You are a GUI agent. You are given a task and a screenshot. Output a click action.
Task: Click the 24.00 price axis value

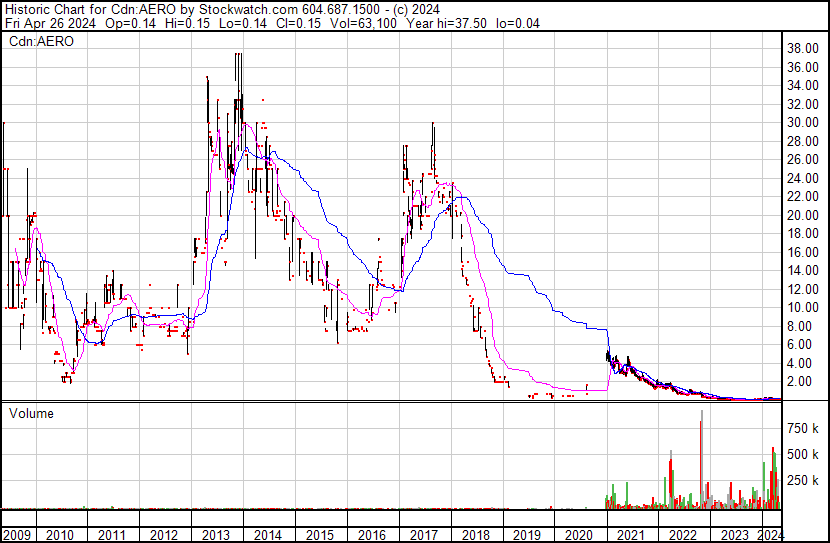[802, 178]
